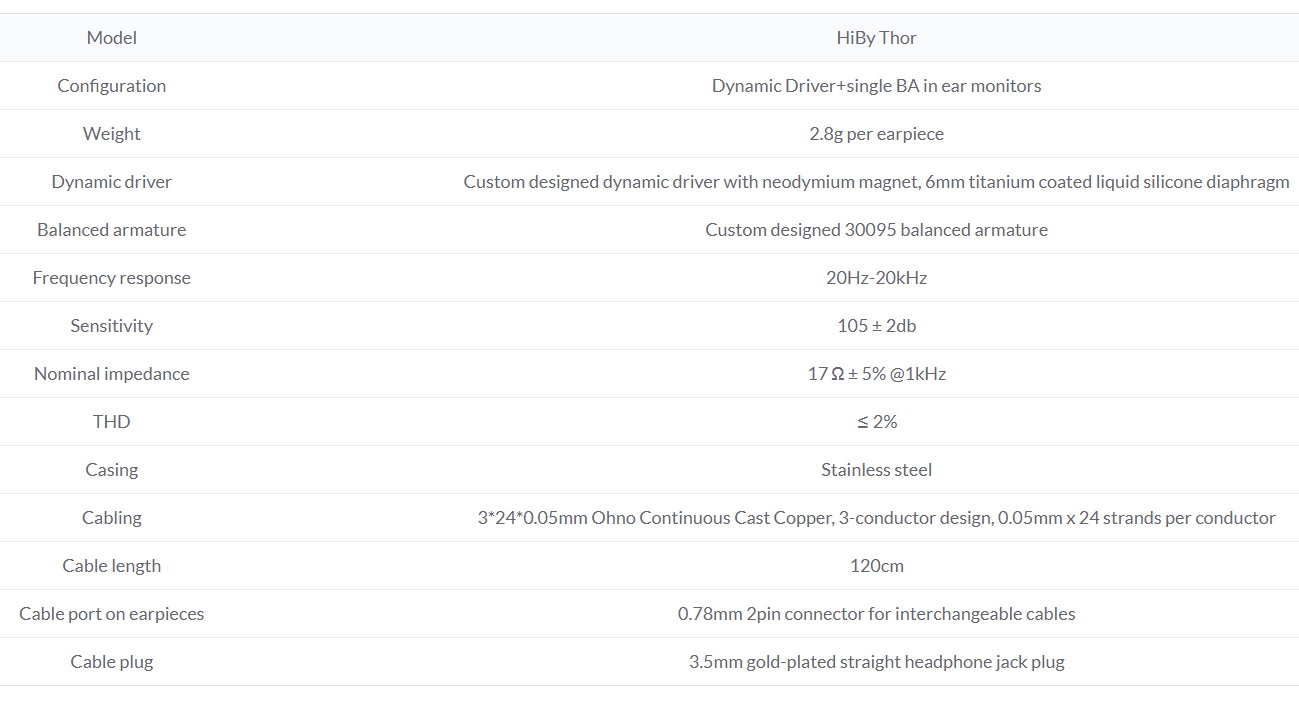Click the Sensitivity row label
Image resolution: width=1299 pixels, height=701 pixels.
[x=111, y=325]
